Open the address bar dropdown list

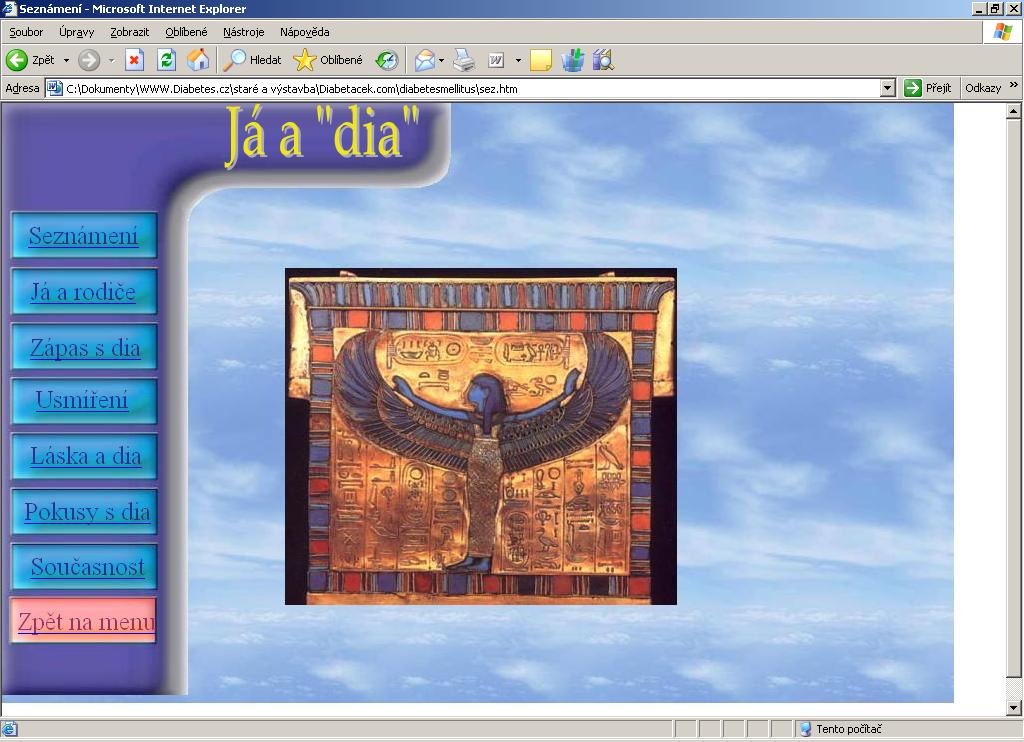coord(887,88)
